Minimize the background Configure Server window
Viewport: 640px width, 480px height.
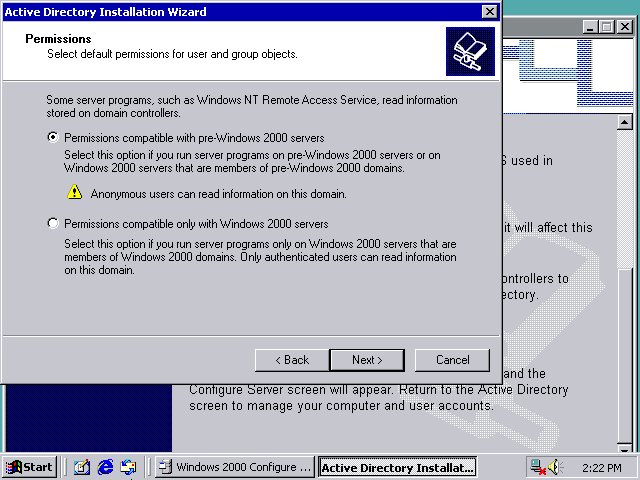click(589, 27)
